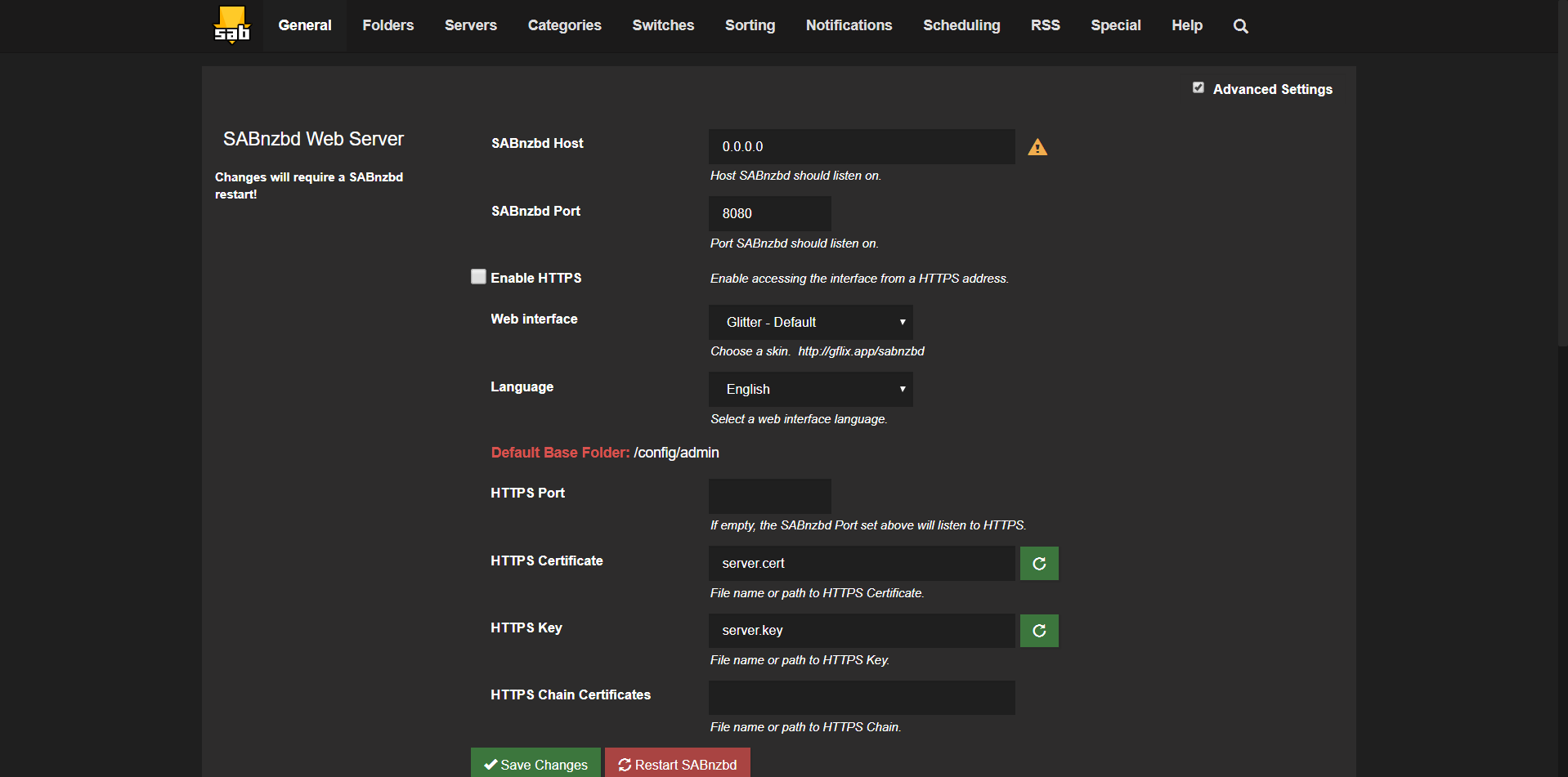Viewport: 1568px width, 777px height.
Task: Click the warning triangle beside host field
Action: click(1037, 147)
